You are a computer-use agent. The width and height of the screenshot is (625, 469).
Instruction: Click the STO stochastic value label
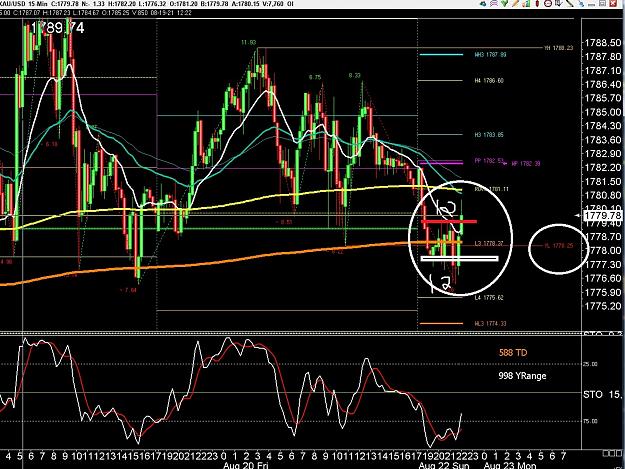[x=603, y=394]
